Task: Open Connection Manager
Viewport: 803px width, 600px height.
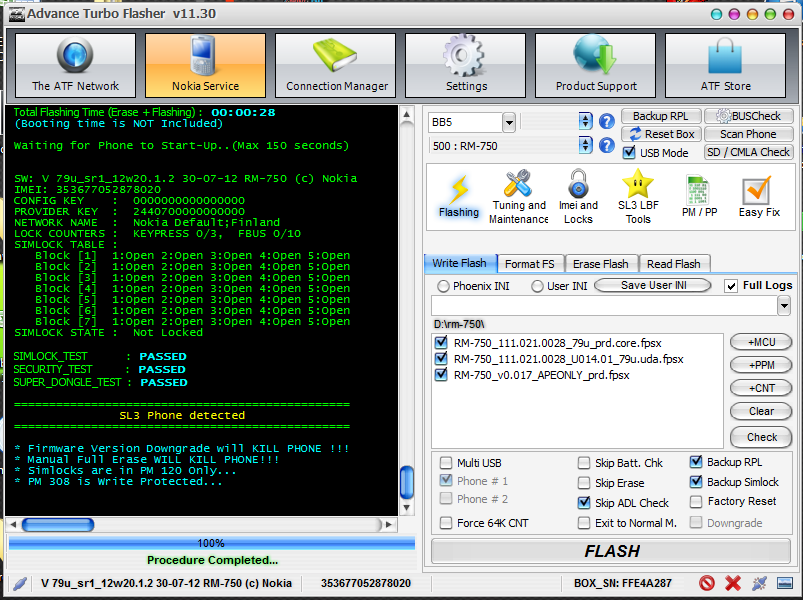Action: pos(335,65)
